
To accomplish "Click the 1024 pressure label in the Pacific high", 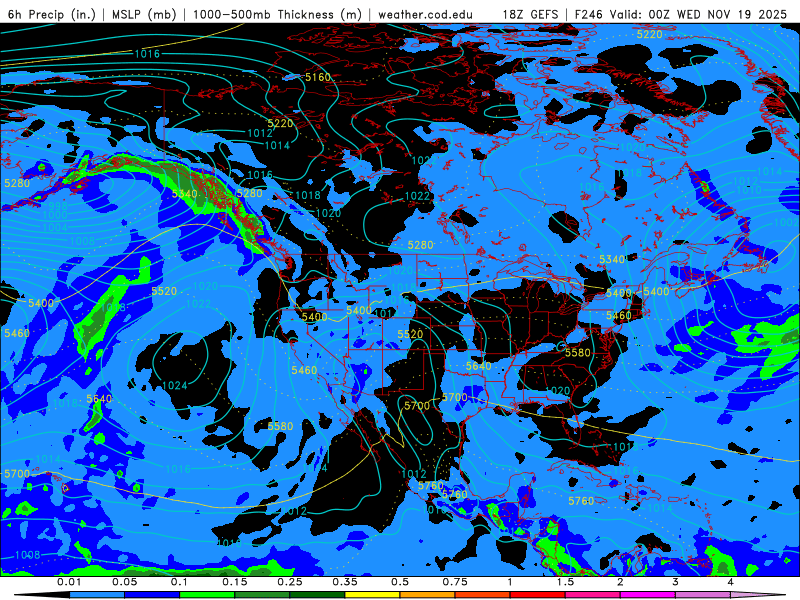I will [x=174, y=385].
